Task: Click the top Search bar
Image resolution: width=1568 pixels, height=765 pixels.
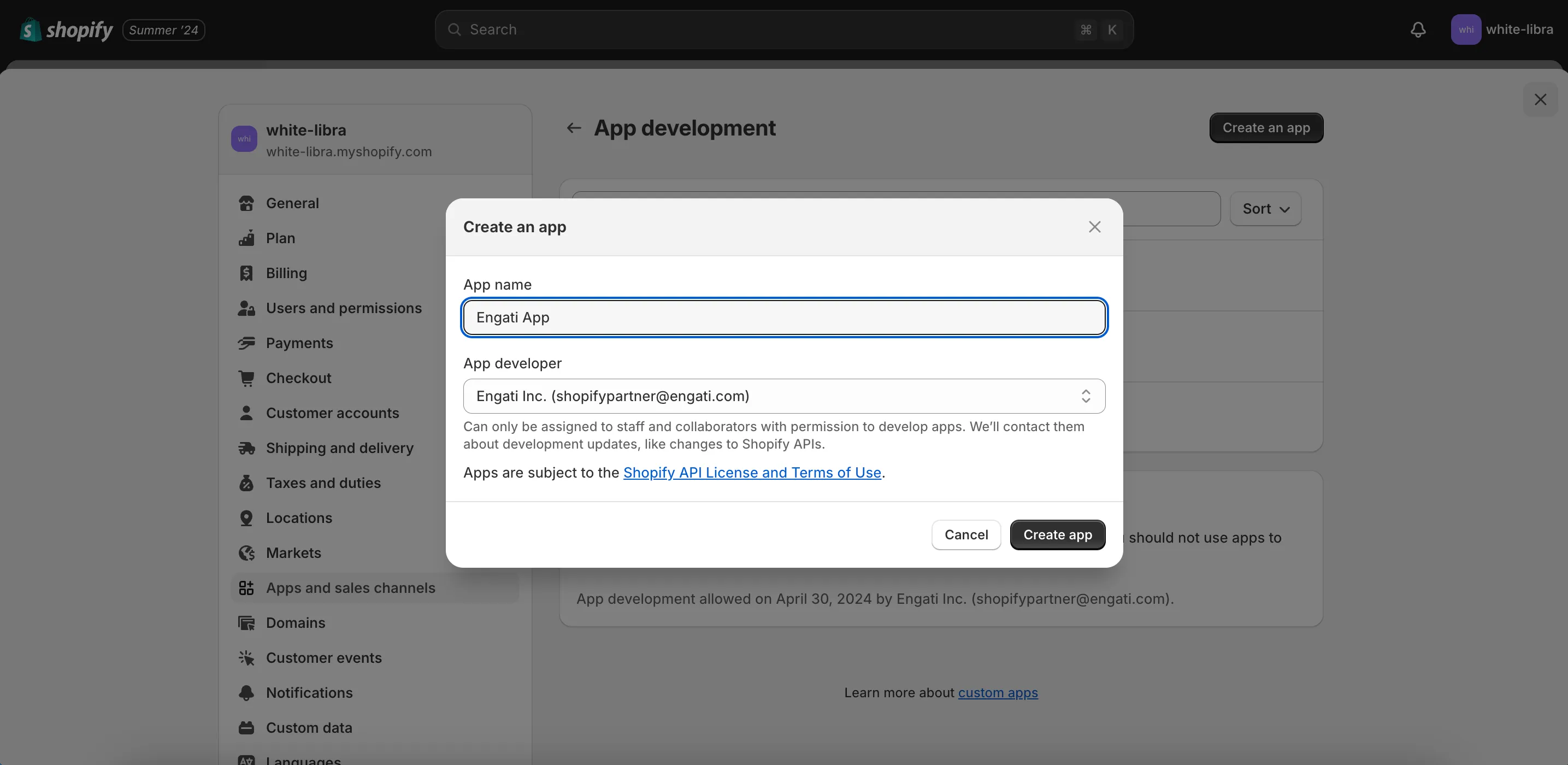Action: point(784,30)
